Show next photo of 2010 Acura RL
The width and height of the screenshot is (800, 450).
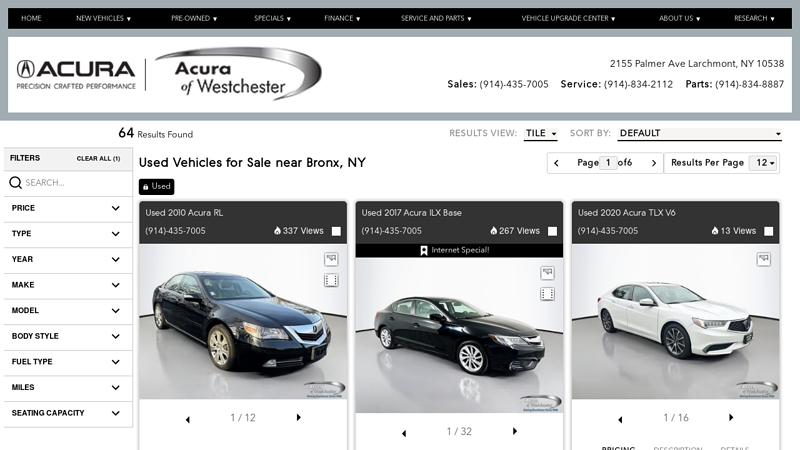pos(298,417)
